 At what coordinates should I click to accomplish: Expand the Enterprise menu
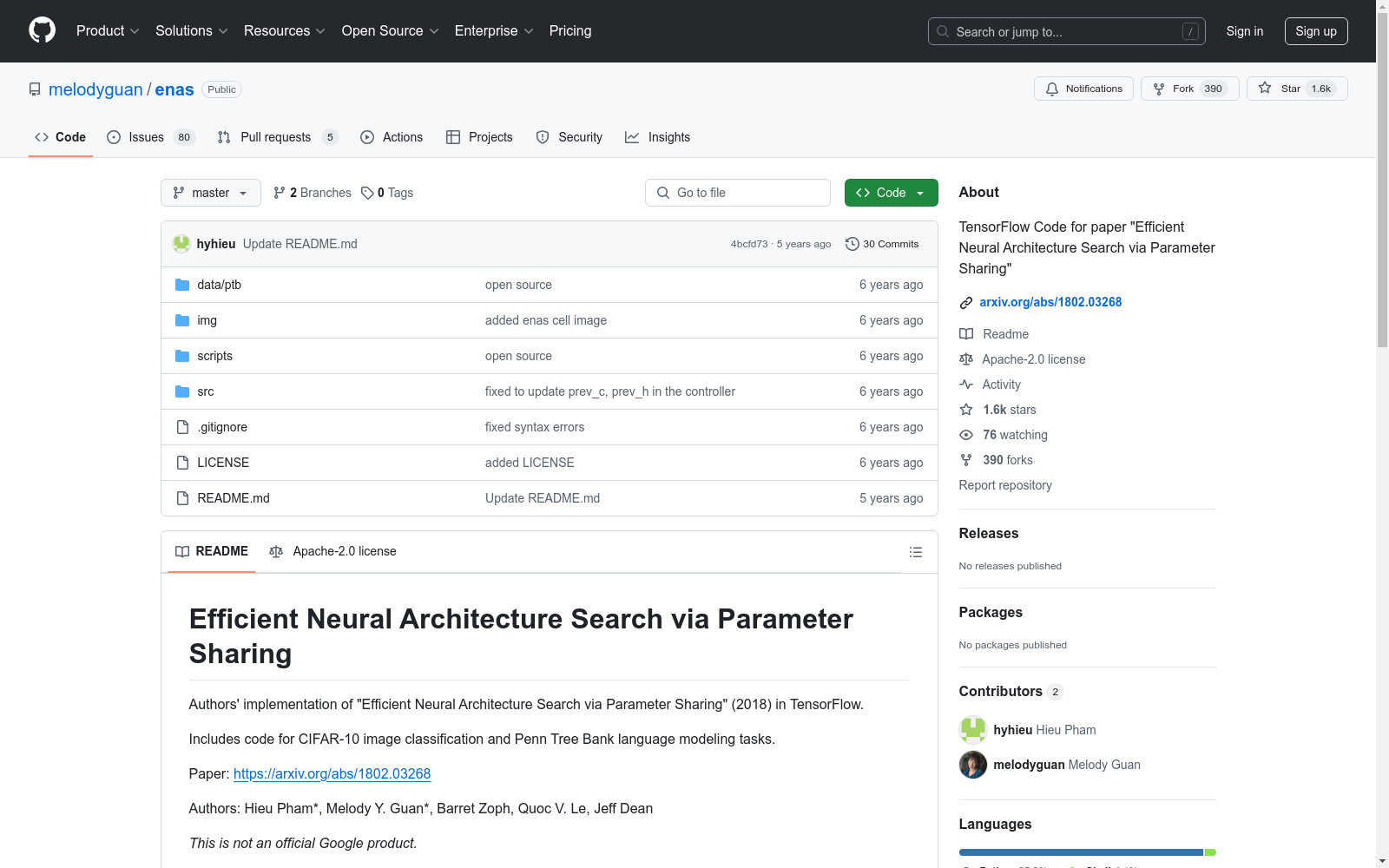tap(494, 30)
